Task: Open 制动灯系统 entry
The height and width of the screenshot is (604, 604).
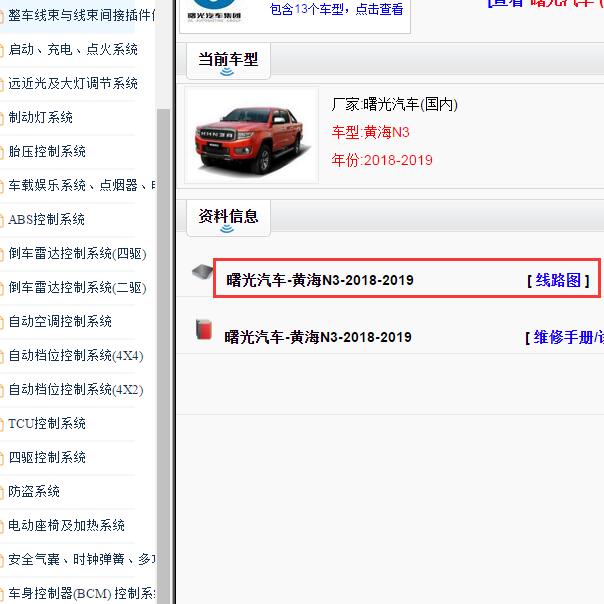Action: (x=40, y=117)
